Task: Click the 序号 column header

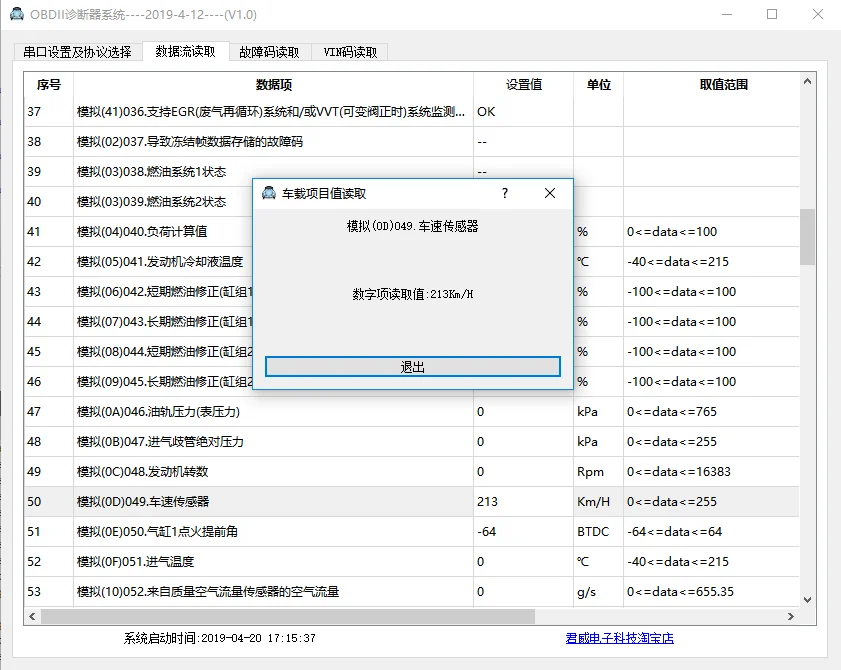Action: click(49, 85)
